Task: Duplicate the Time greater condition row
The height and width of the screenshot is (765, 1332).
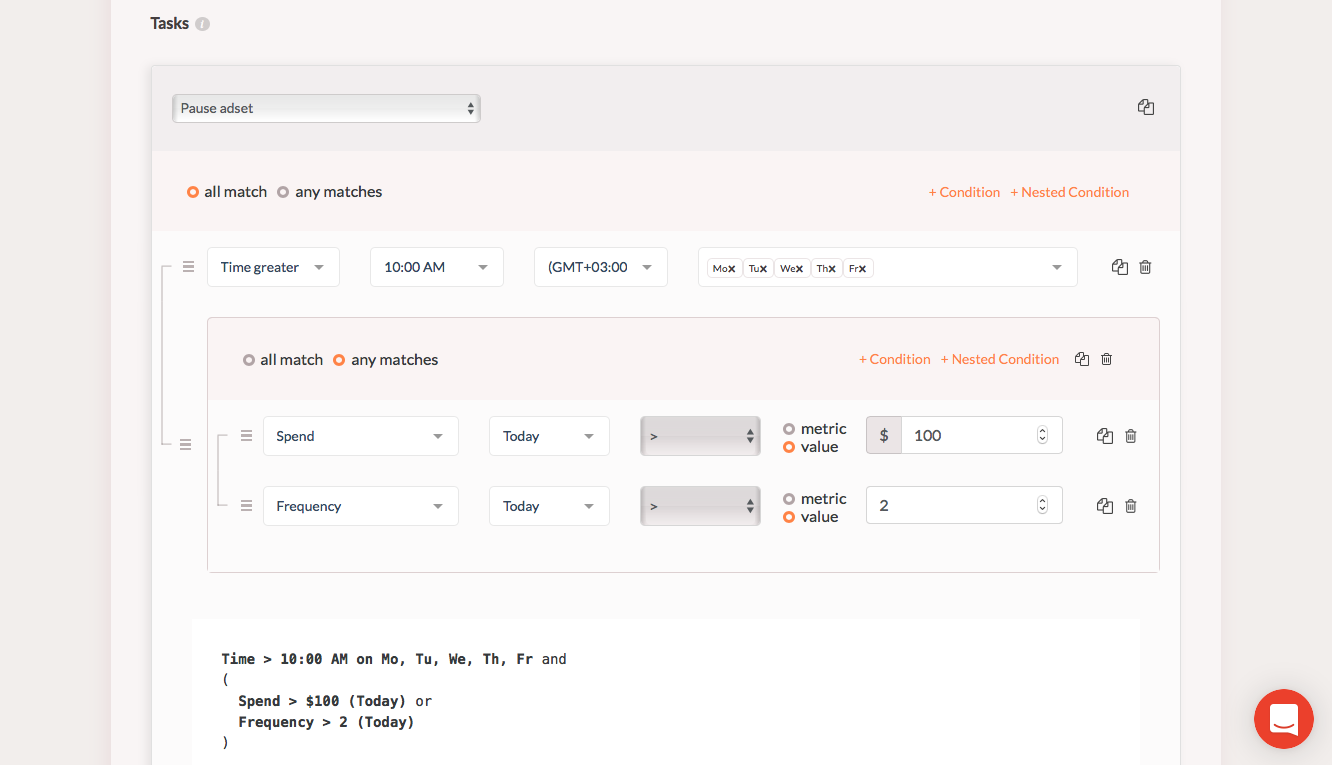Action: [1119, 267]
